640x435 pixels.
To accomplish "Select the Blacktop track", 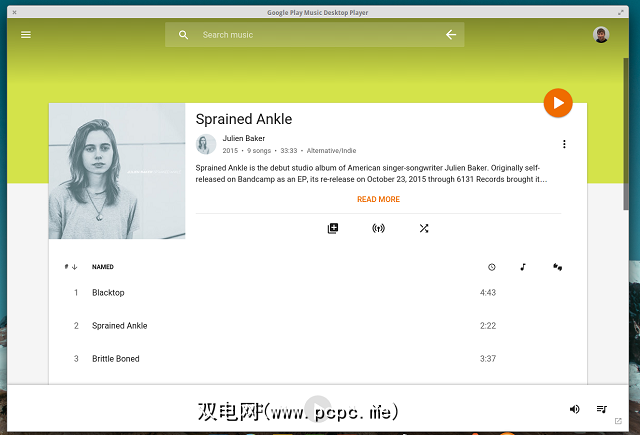I will click(318, 293).
